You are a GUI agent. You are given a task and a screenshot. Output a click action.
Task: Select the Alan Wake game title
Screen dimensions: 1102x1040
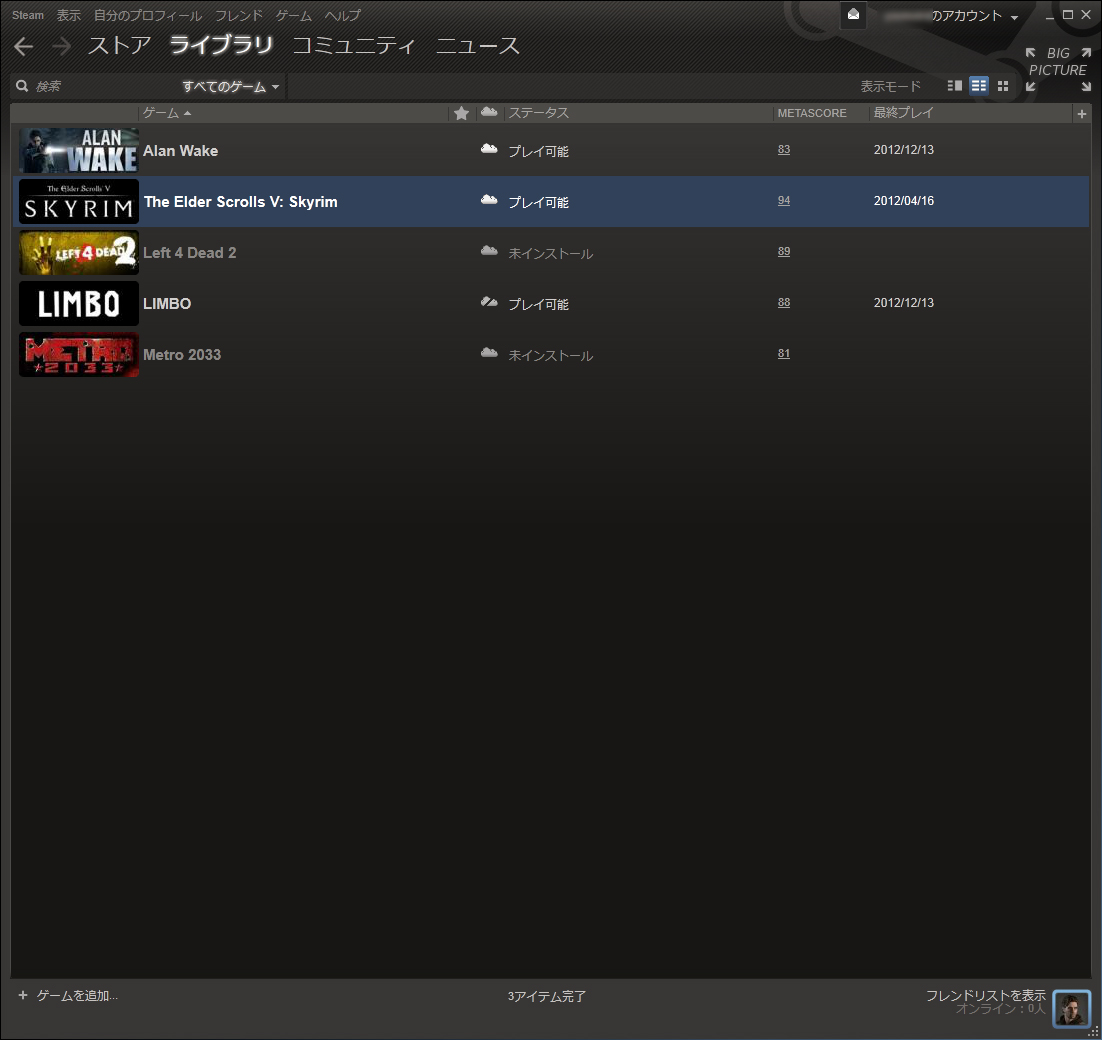tap(181, 150)
